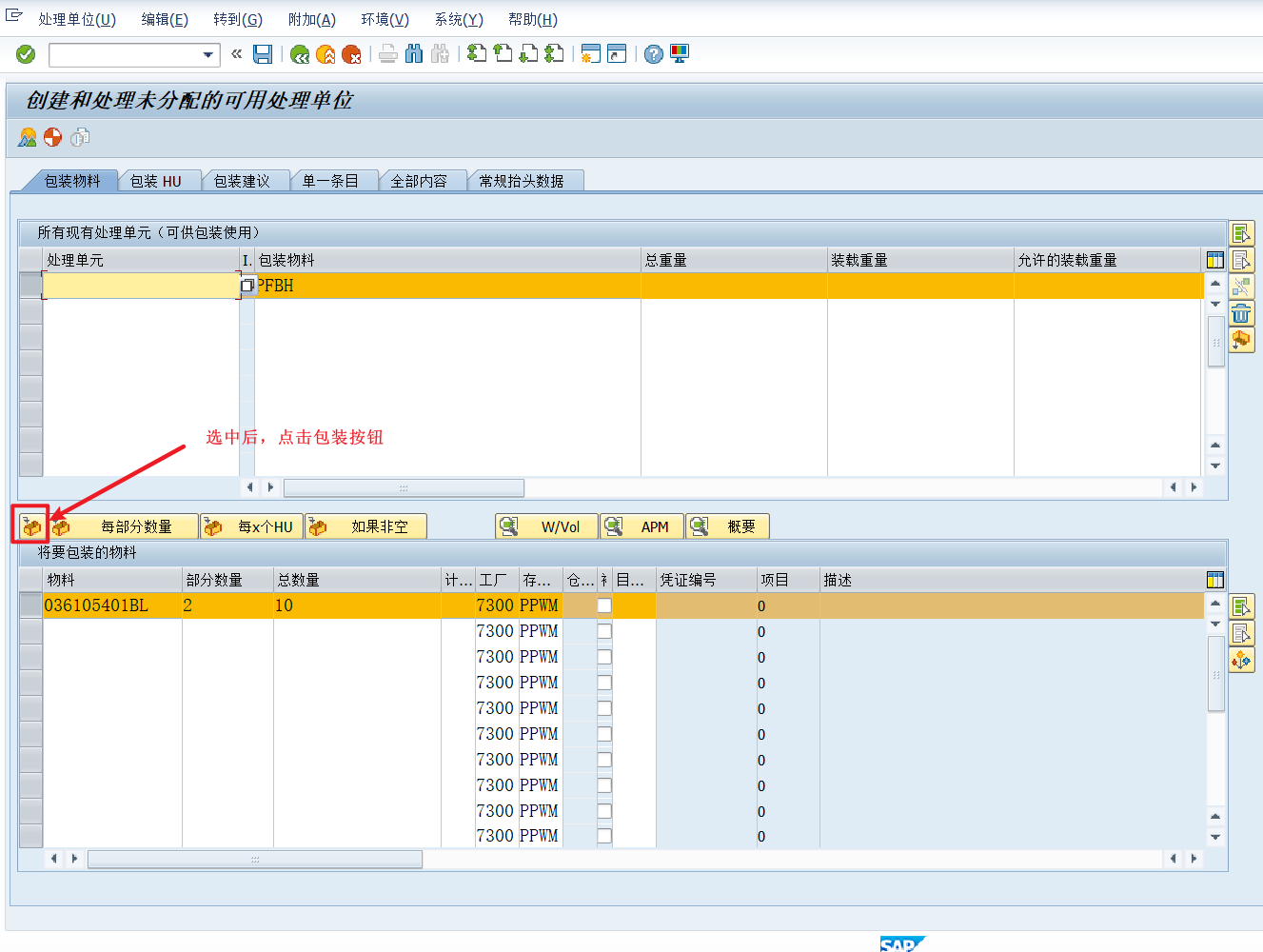Viewport: 1263px width, 952px height.
Task: Click the Previous Page toolbar icon
Action: [x=503, y=54]
